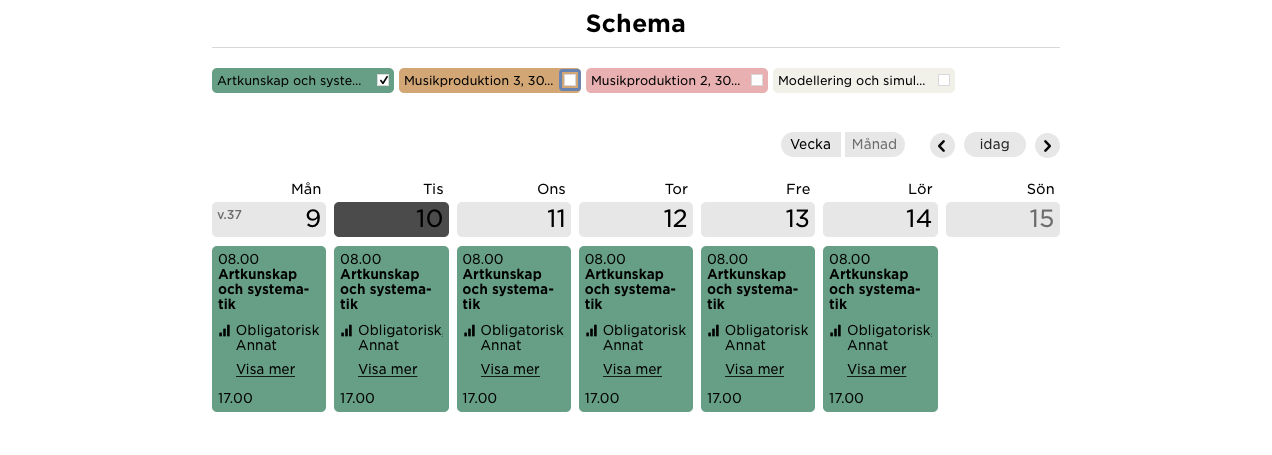
Task: Go to previous week with left chevron
Action: 942,145
